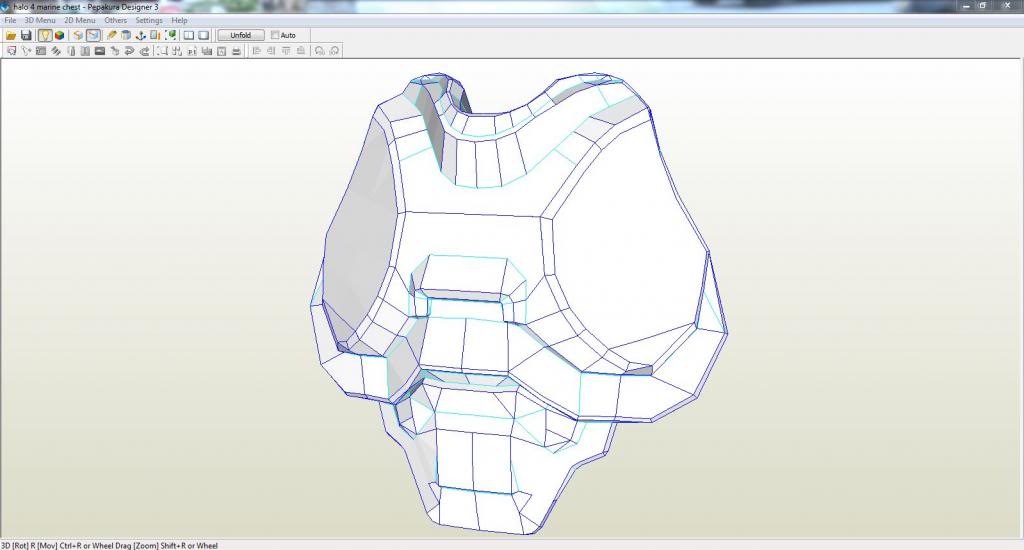This screenshot has height=550, width=1024.
Task: Click the printer icon
Action: pos(236,50)
